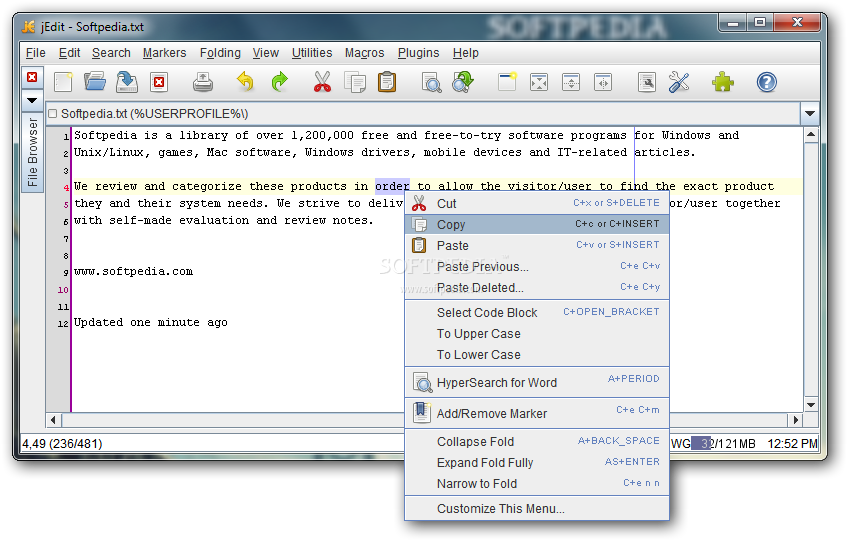This screenshot has height=541, width=848.
Task: Choose Select Code Block menu entry
Action: click(537, 313)
